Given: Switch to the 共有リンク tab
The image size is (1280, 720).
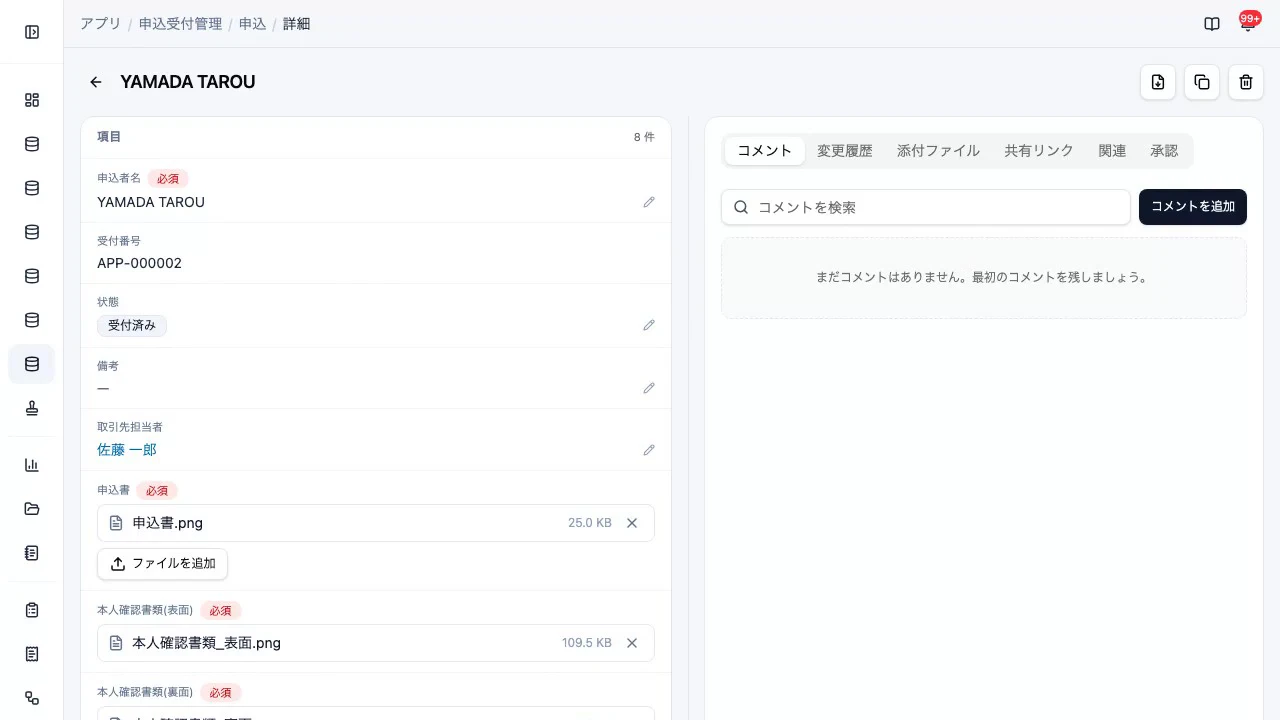Looking at the screenshot, I should (1039, 151).
